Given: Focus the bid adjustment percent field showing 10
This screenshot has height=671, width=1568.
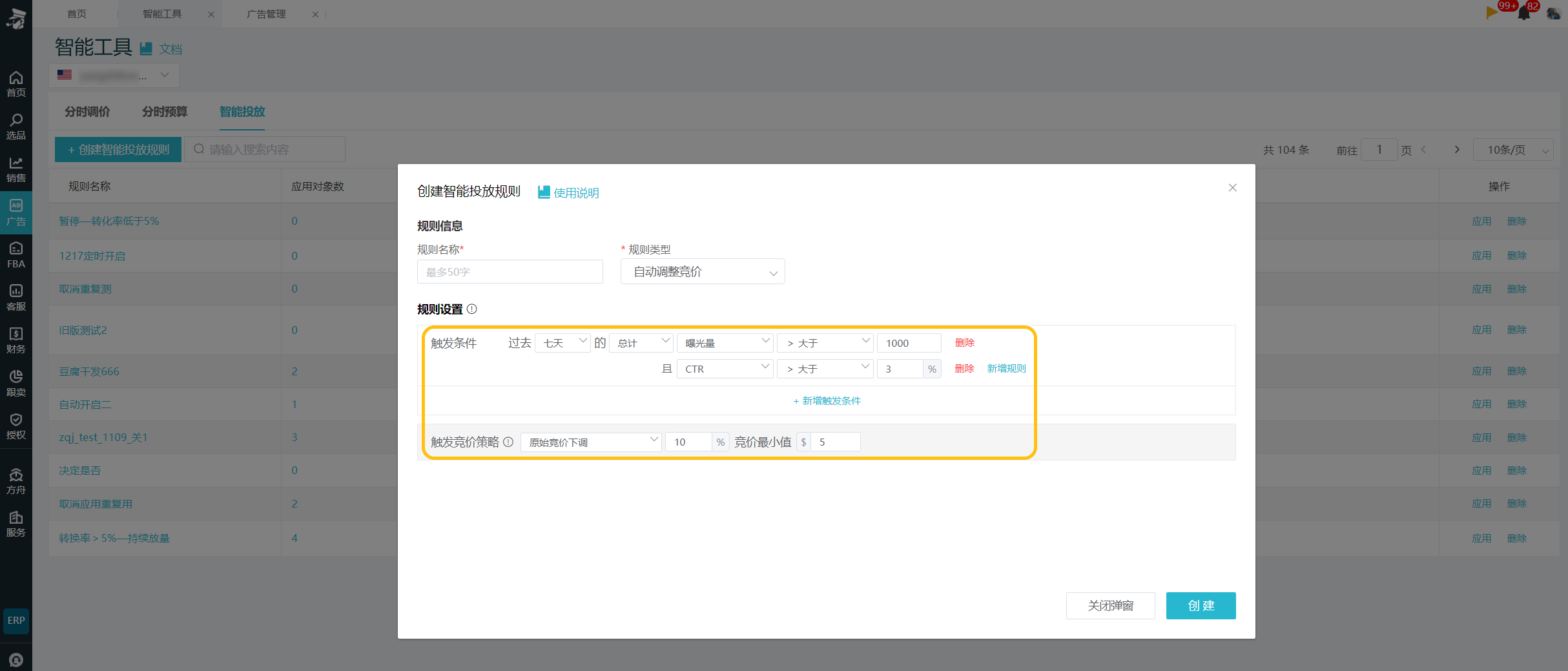Looking at the screenshot, I should [x=688, y=442].
